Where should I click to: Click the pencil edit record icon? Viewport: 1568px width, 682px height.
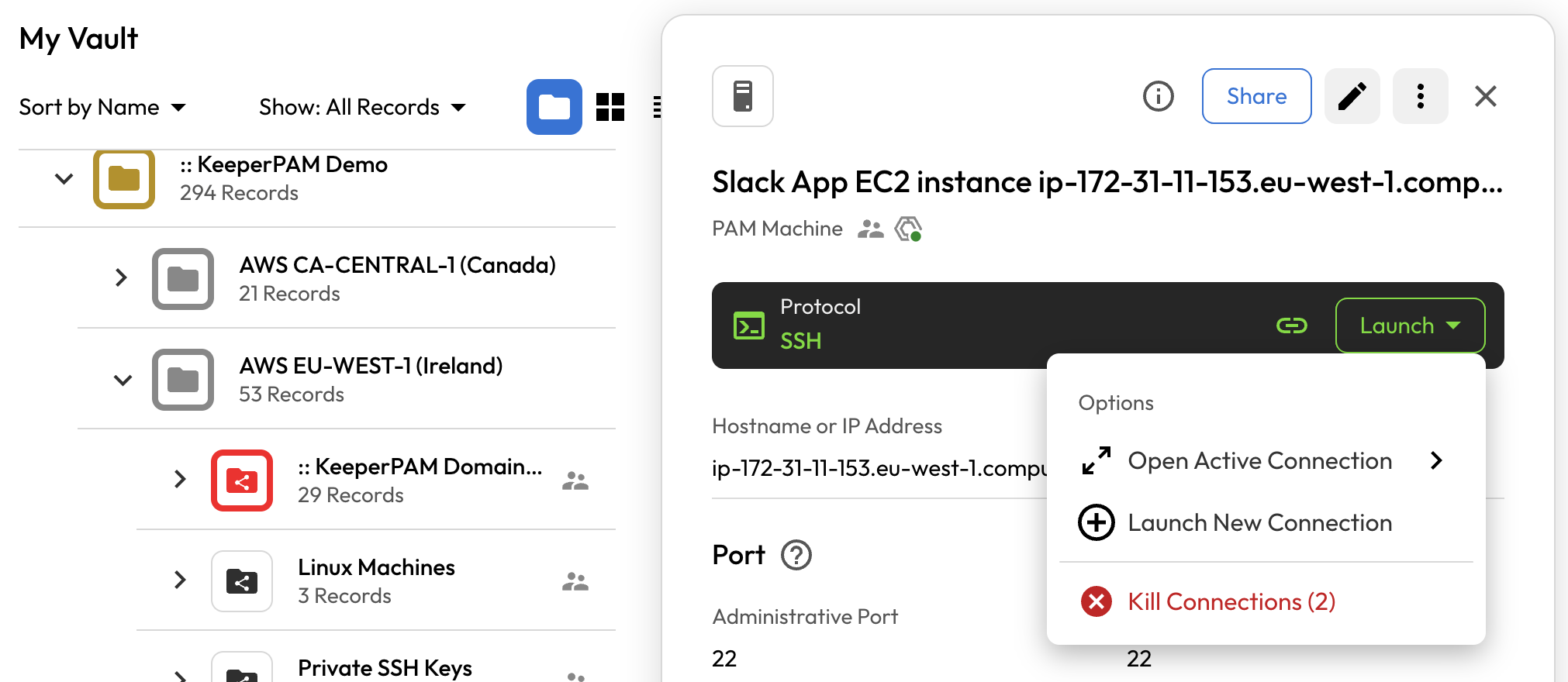click(1352, 96)
